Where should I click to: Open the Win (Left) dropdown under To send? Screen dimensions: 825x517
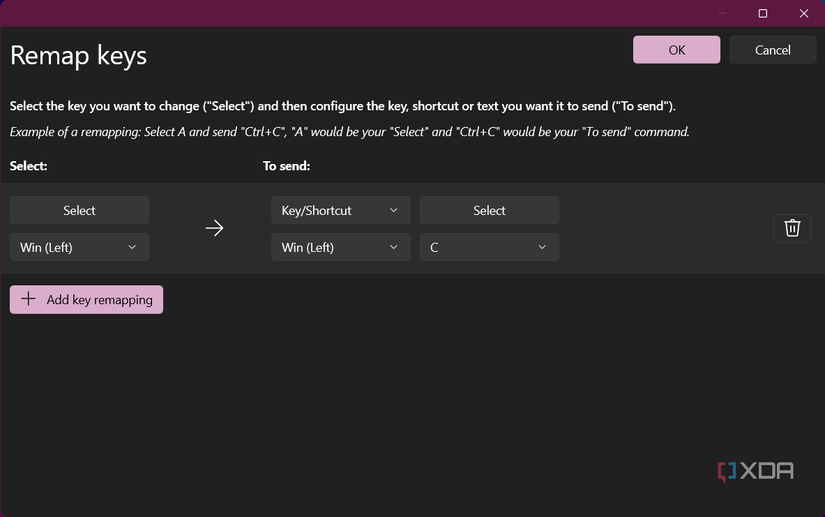[x=340, y=247]
